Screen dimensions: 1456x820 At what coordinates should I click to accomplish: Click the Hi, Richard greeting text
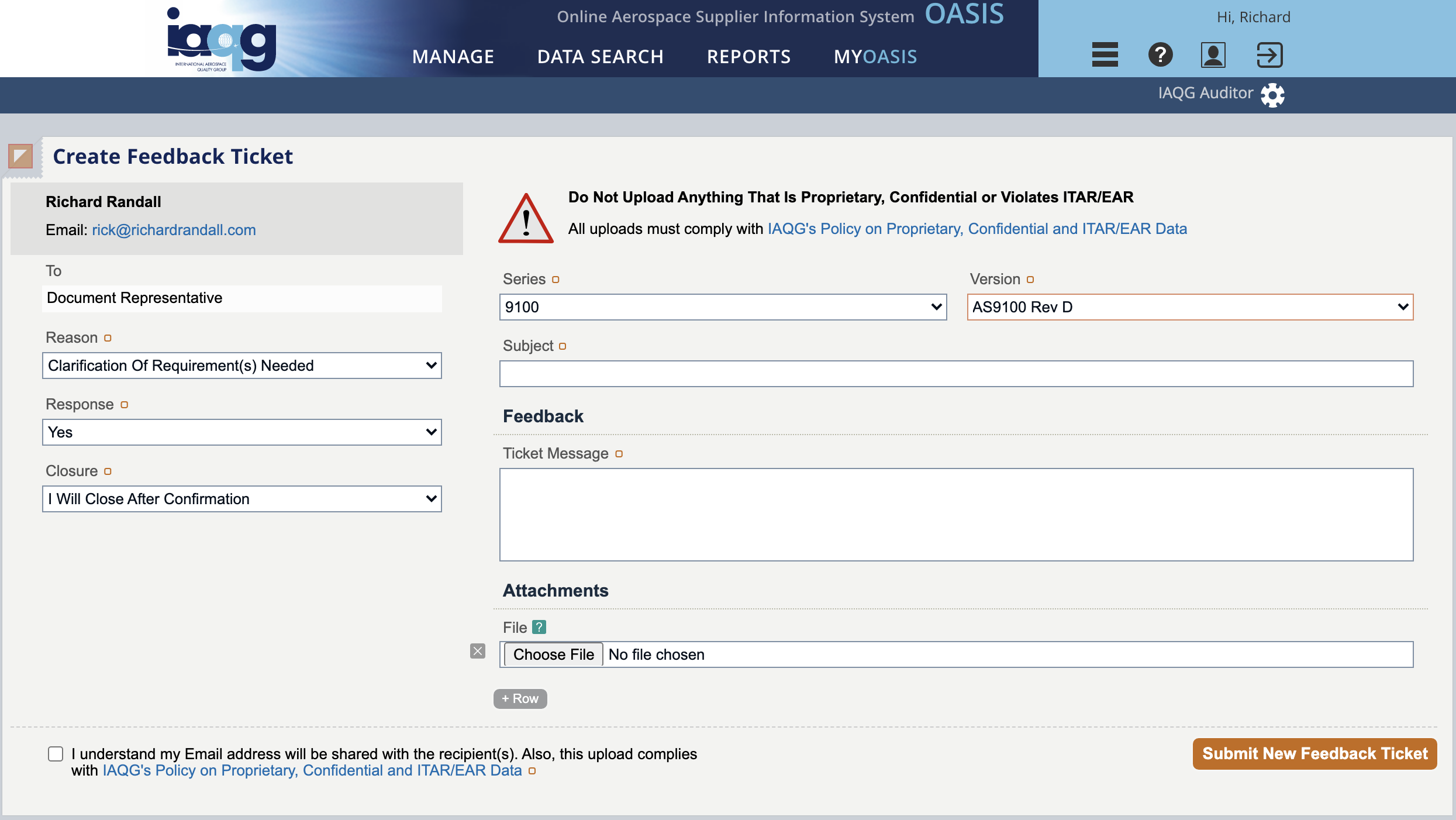tap(1254, 17)
